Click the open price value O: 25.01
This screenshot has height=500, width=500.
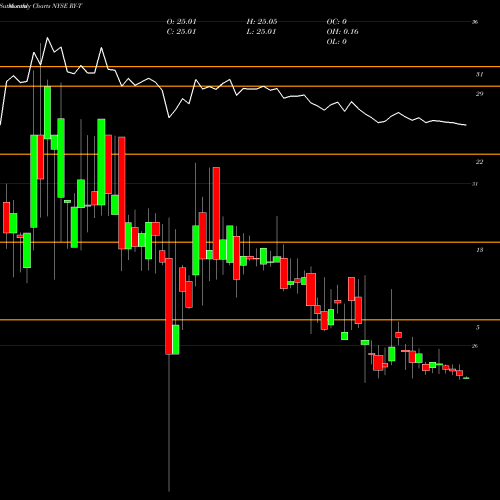point(181,22)
